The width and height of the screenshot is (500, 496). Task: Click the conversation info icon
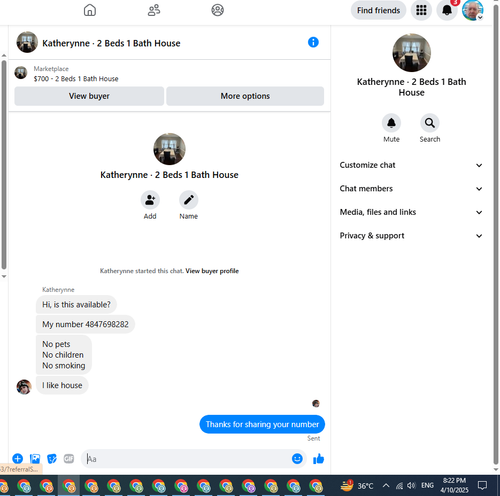(313, 42)
